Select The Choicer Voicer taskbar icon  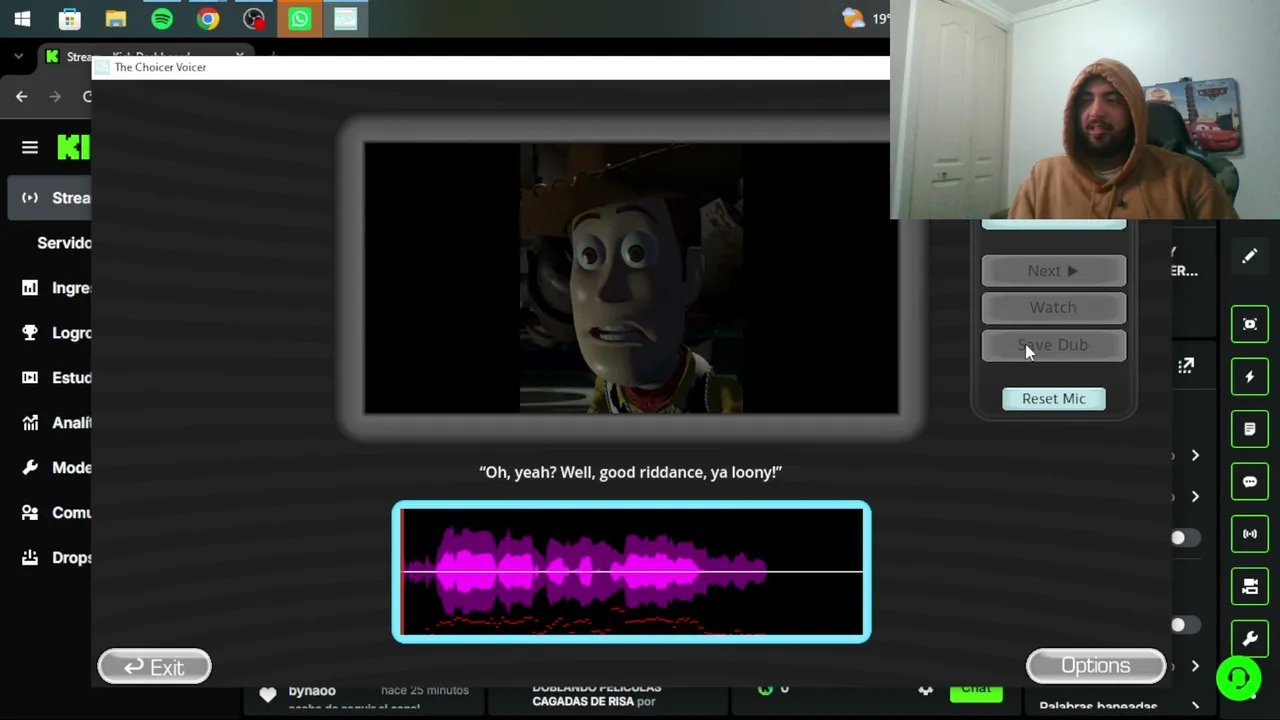pos(345,18)
